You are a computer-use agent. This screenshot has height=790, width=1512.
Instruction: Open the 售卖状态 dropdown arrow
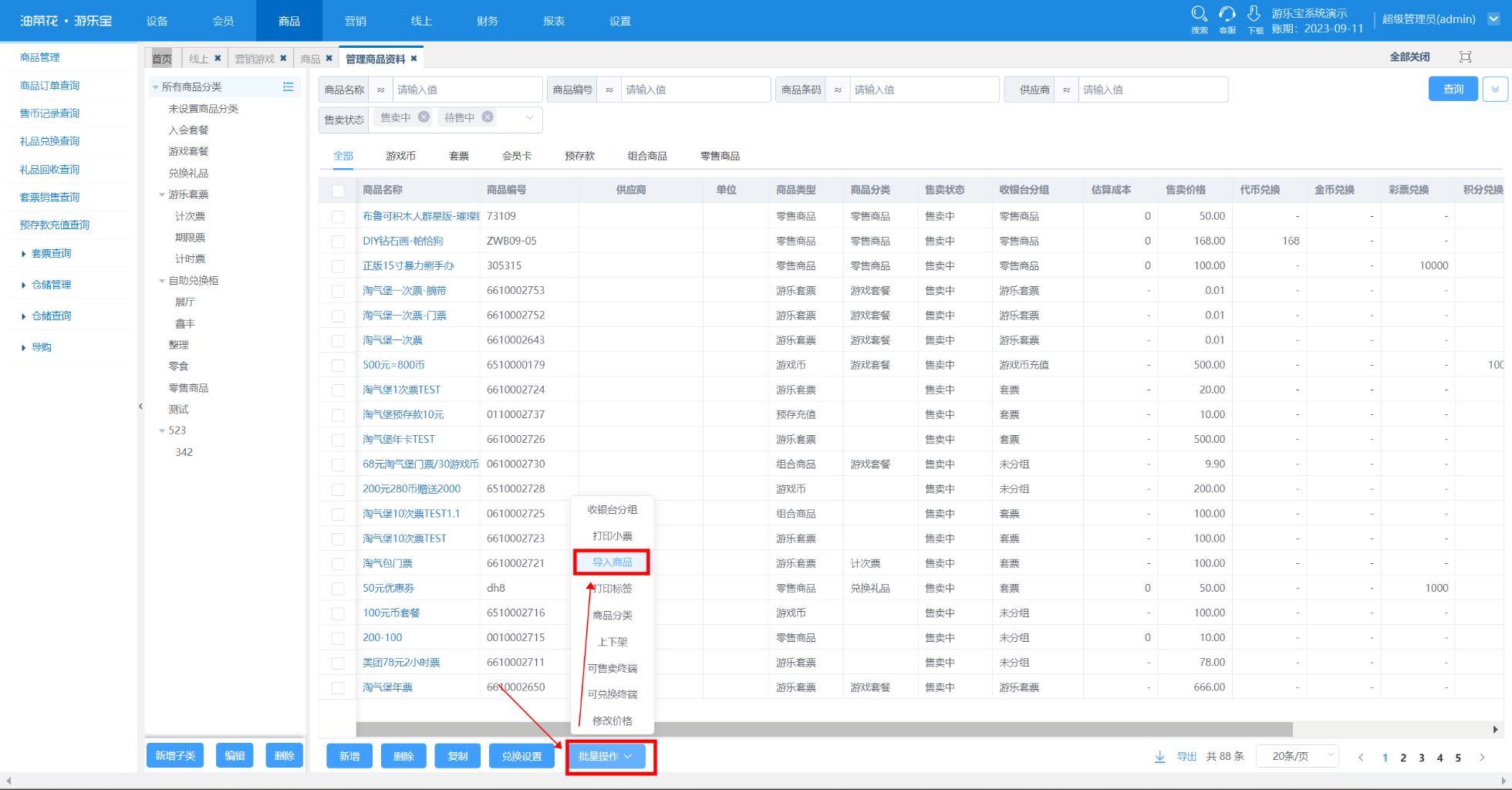point(529,117)
